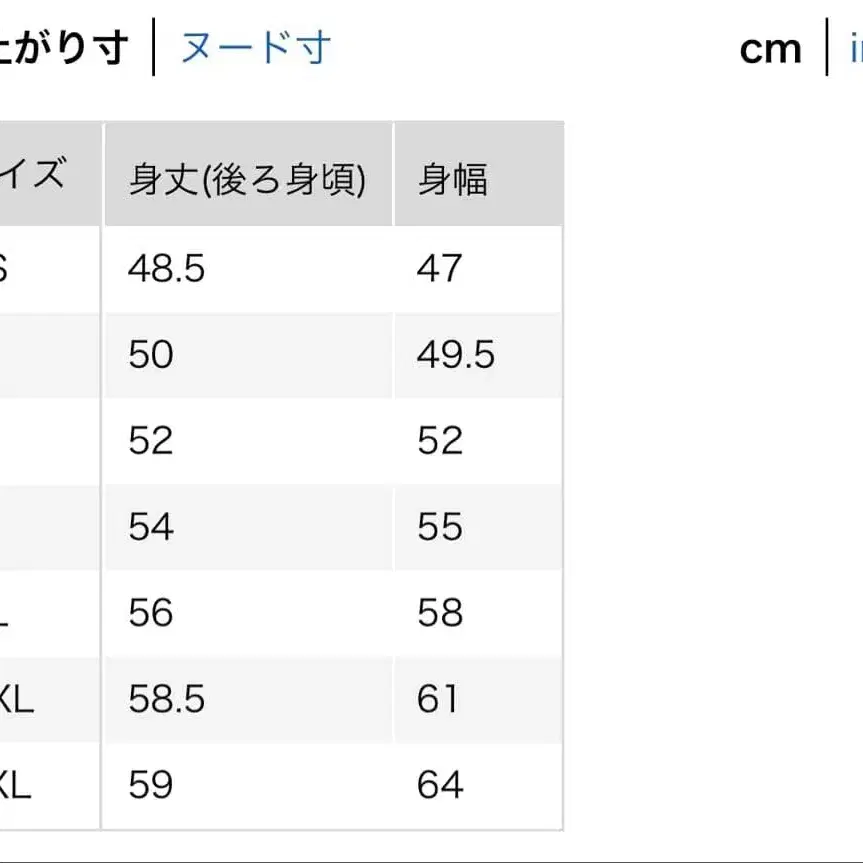The width and height of the screenshot is (863, 863).
Task: Select the cm unit option
Action: point(771,50)
